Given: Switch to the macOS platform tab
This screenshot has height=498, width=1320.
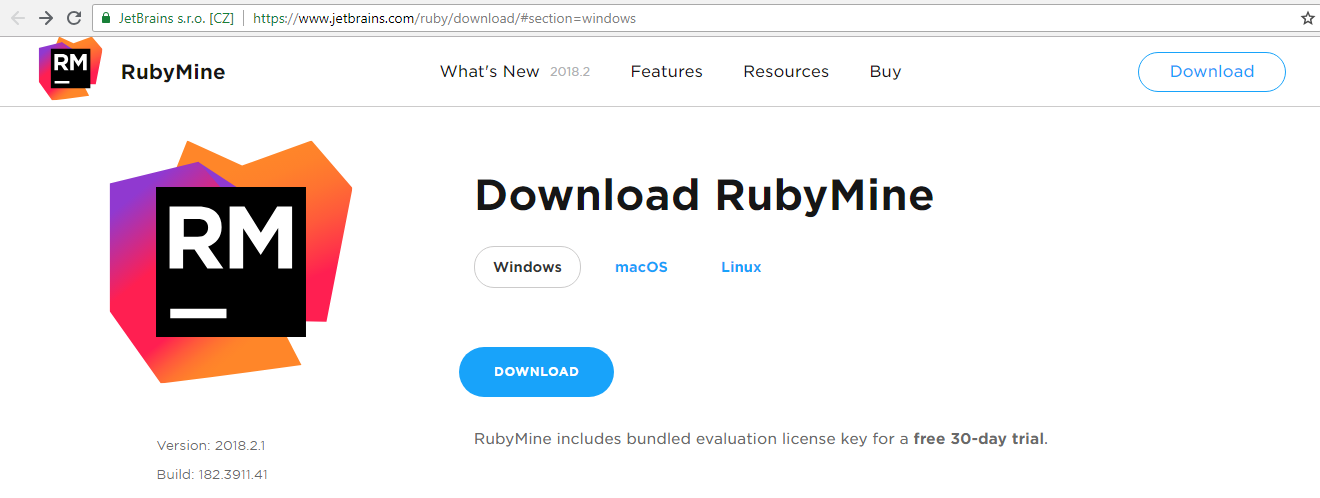Looking at the screenshot, I should (641, 267).
